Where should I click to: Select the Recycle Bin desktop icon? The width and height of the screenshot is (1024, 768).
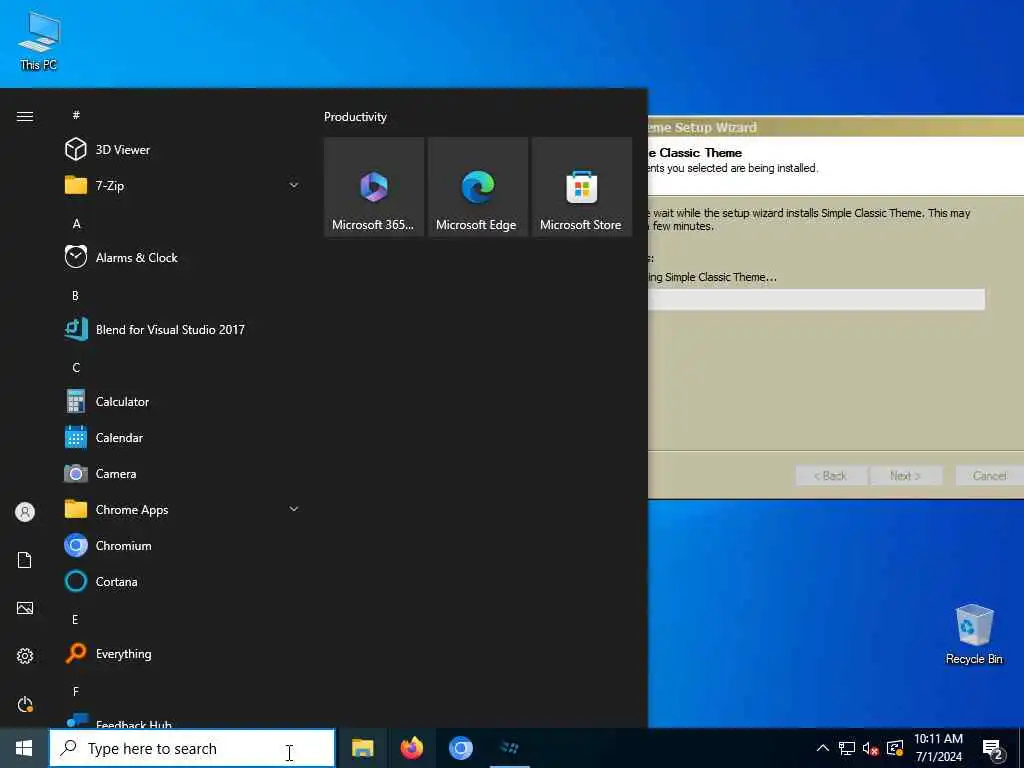click(x=974, y=635)
